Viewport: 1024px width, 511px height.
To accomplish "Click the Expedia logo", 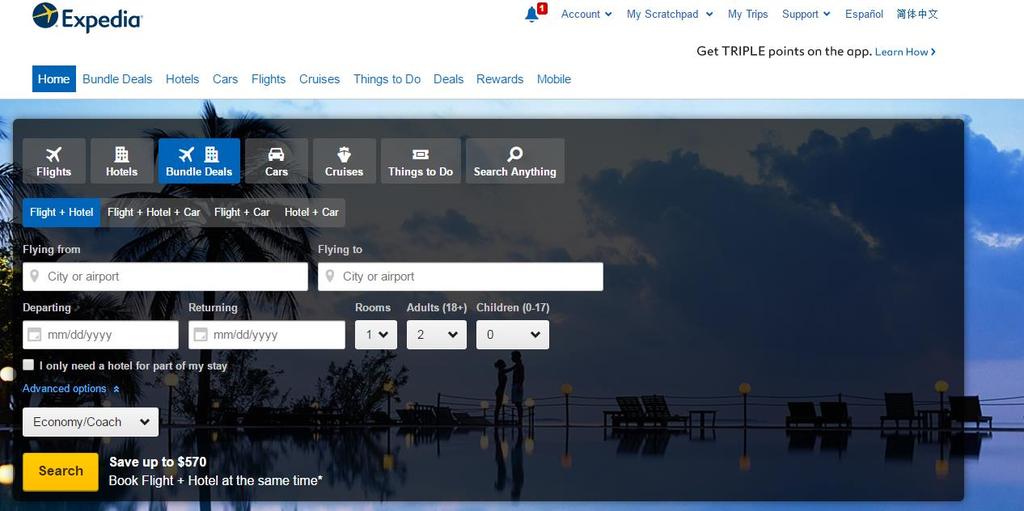I will (87, 17).
